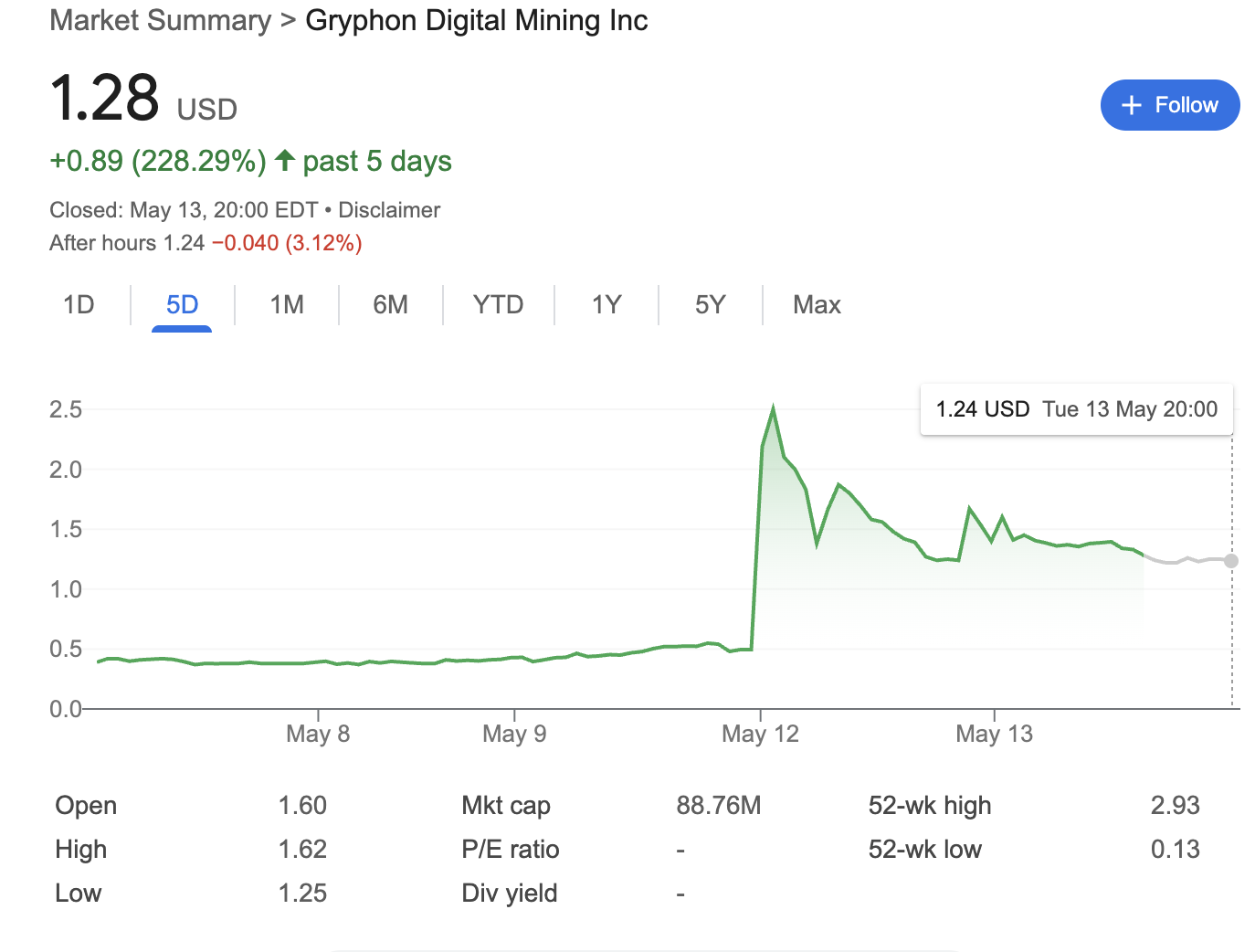1255x952 pixels.
Task: Show the 1Y chart range
Action: pos(606,305)
